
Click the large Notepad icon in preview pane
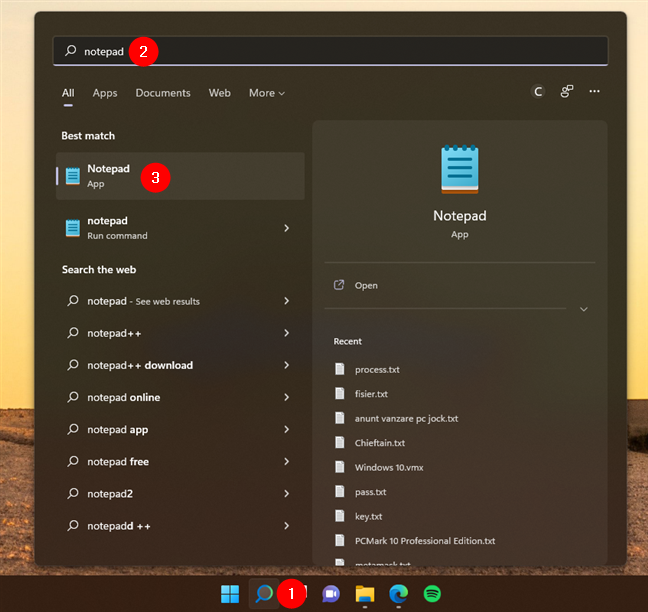[x=460, y=169]
